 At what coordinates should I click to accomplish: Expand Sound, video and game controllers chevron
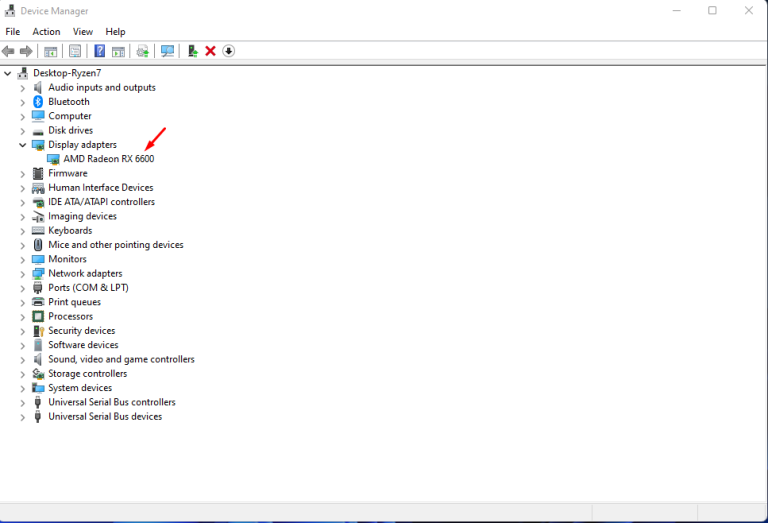point(23,360)
